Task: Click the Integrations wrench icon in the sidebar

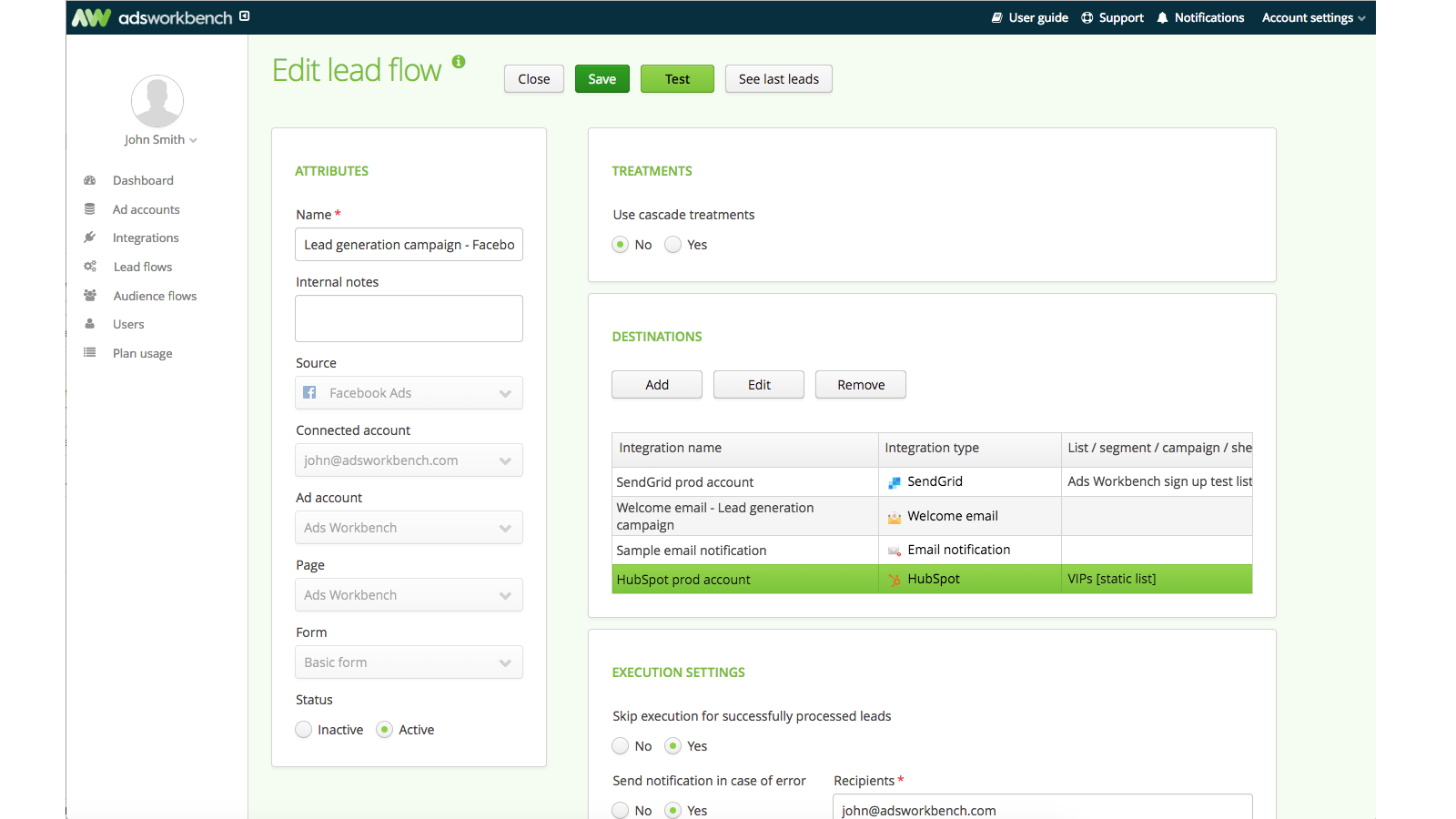Action: click(x=90, y=238)
